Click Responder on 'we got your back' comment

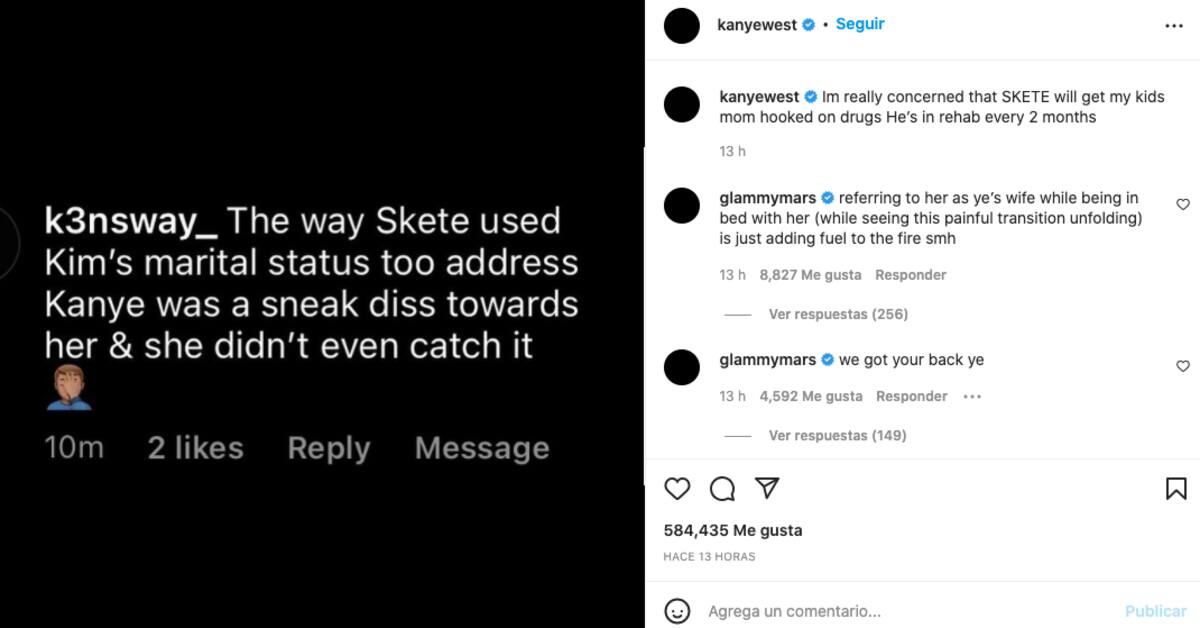coord(911,397)
